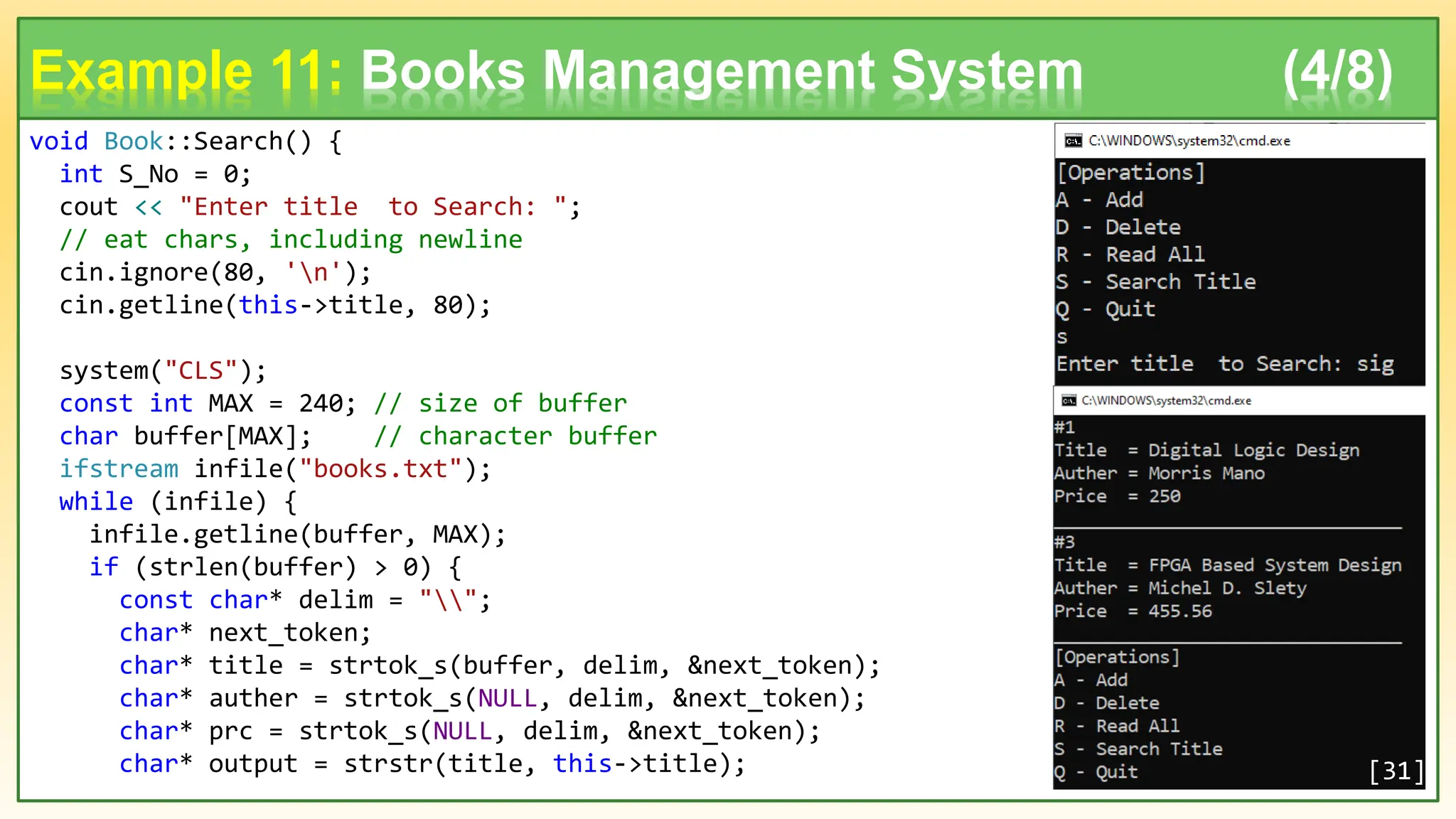Click the top C:\WINDOWS\system32\cmd.exe title text
1456x819 pixels.
(x=1189, y=141)
